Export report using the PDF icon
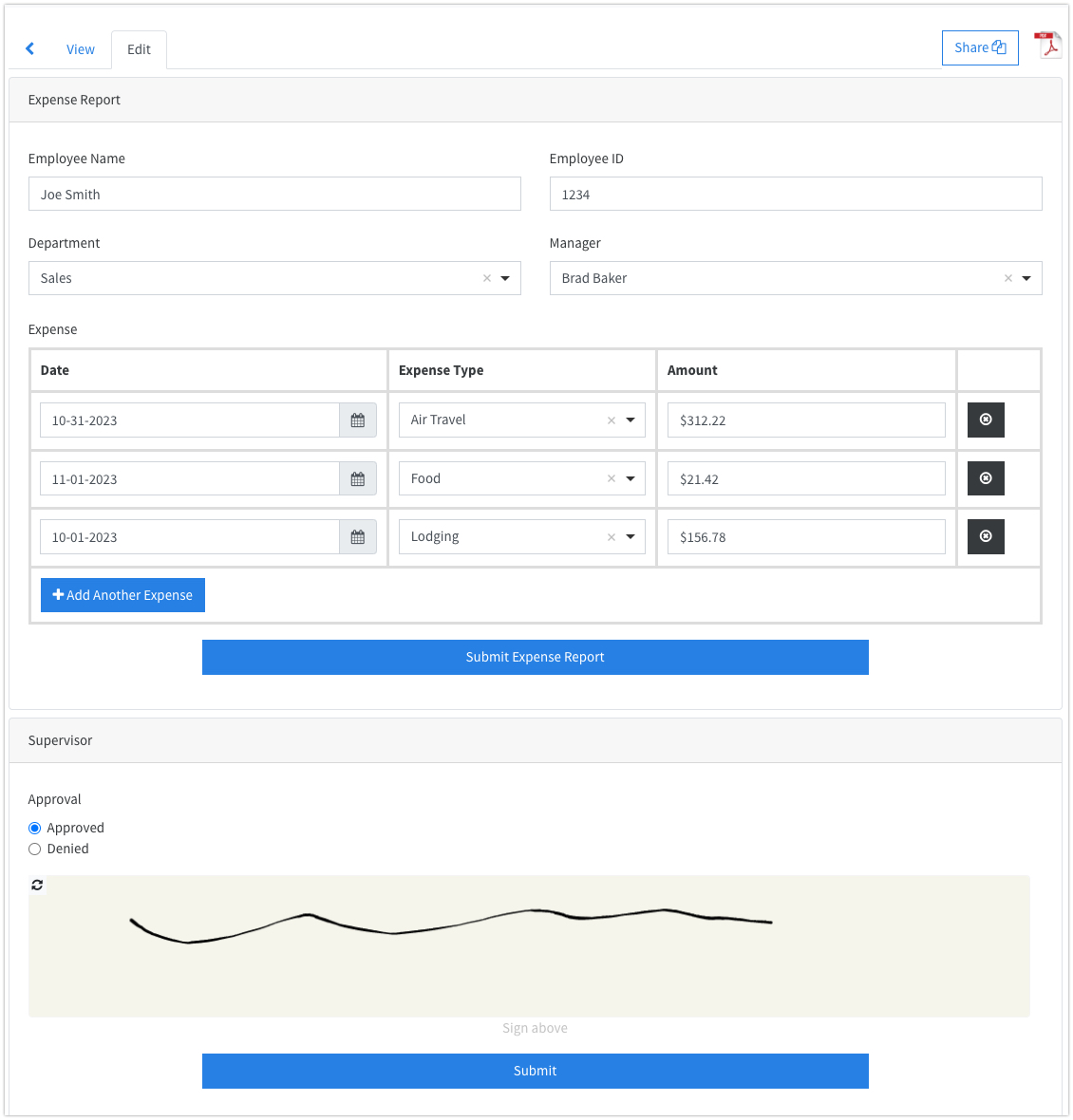Viewport: 1073px width, 1120px height. click(1047, 46)
